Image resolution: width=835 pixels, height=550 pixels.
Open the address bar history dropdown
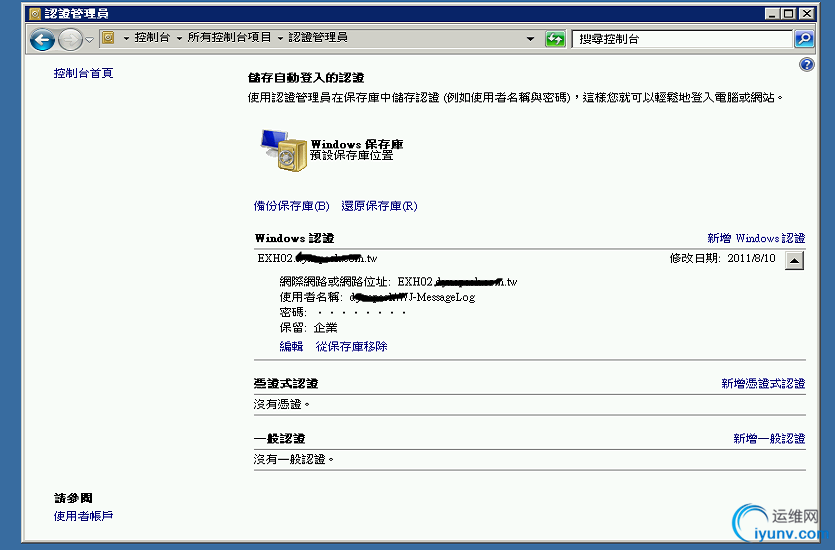(530, 39)
